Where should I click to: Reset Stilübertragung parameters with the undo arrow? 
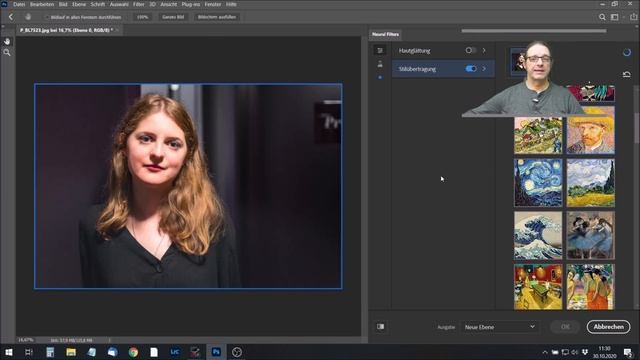pos(627,74)
